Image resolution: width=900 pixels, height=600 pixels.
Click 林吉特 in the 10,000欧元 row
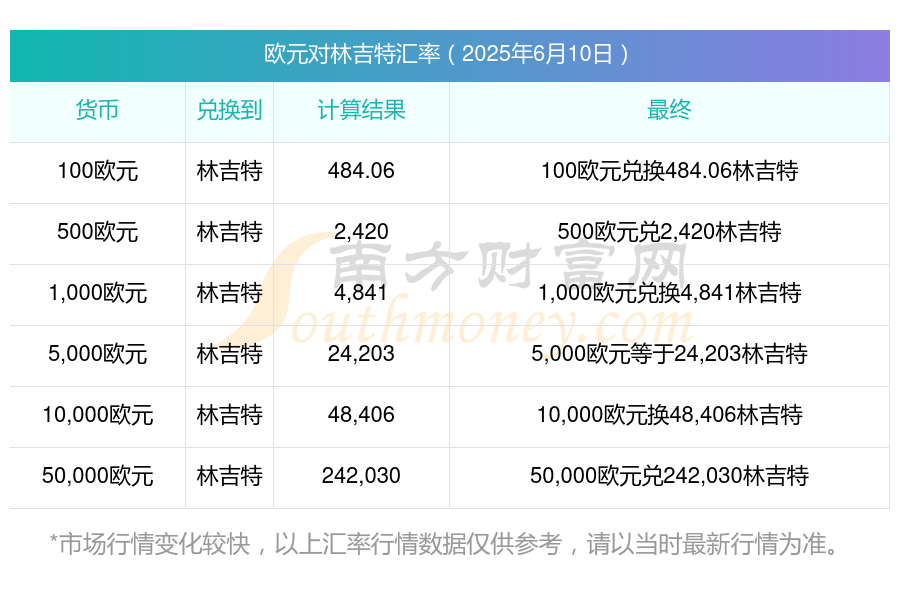pyautogui.click(x=229, y=415)
